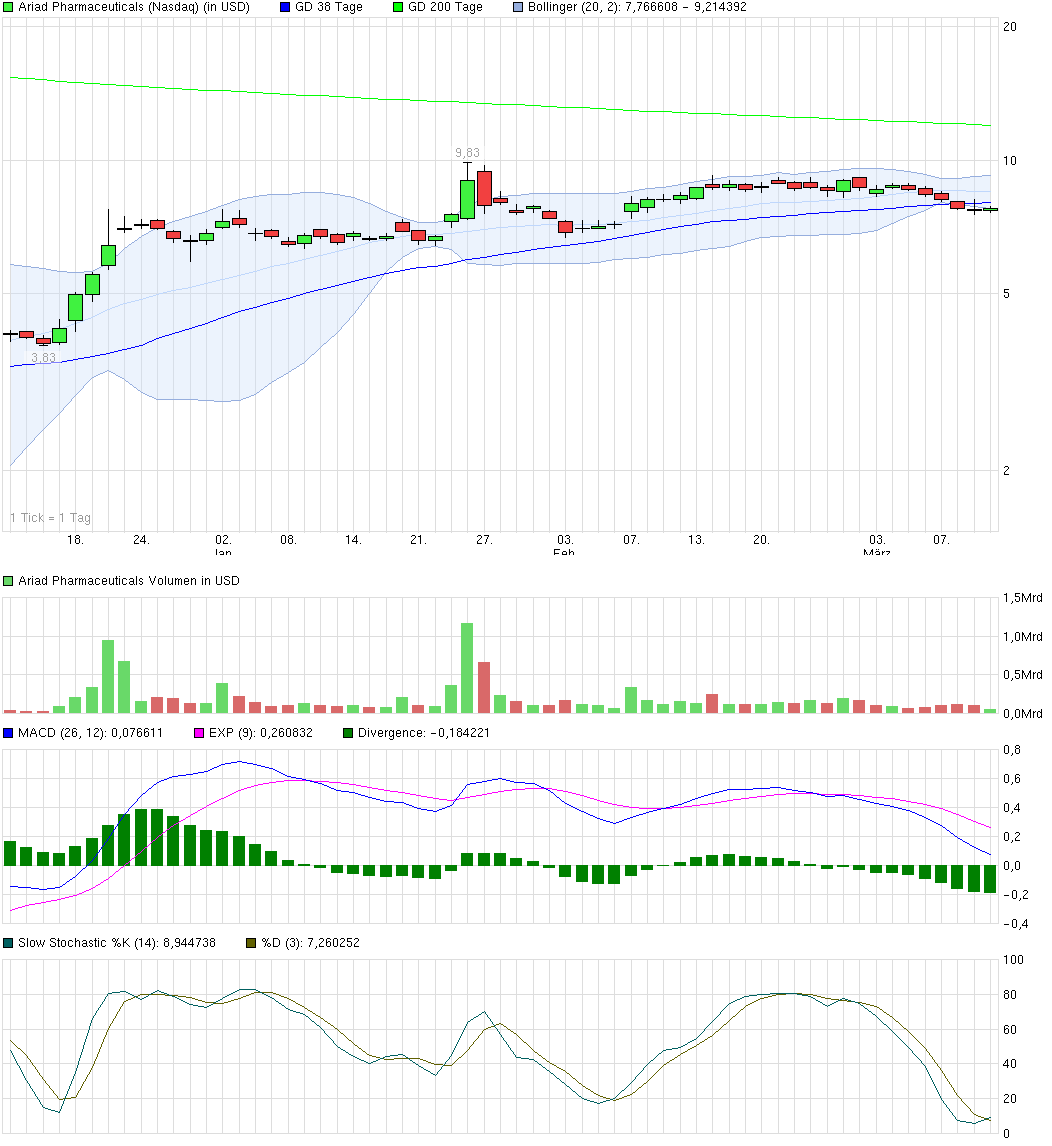Click the blue GD 38 Tage legend square

(x=283, y=7)
